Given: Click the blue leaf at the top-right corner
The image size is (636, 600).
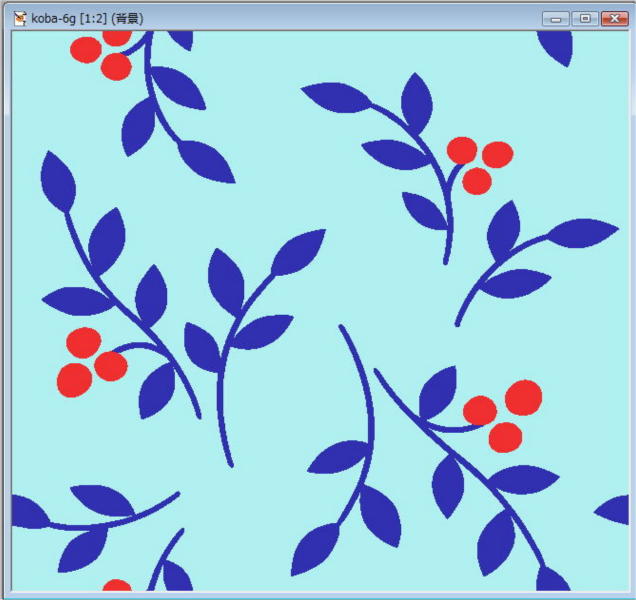Looking at the screenshot, I should [556, 45].
